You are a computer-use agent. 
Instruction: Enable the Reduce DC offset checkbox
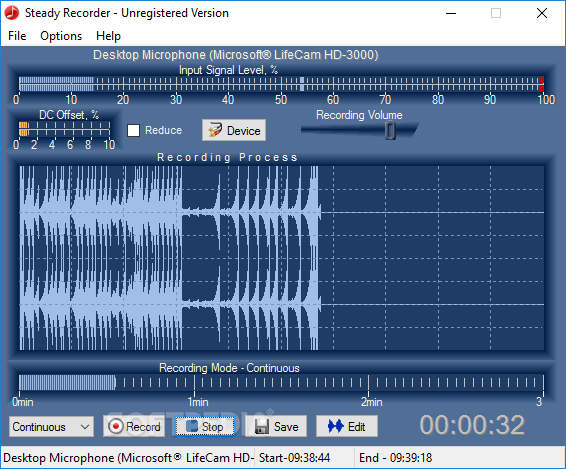point(134,130)
